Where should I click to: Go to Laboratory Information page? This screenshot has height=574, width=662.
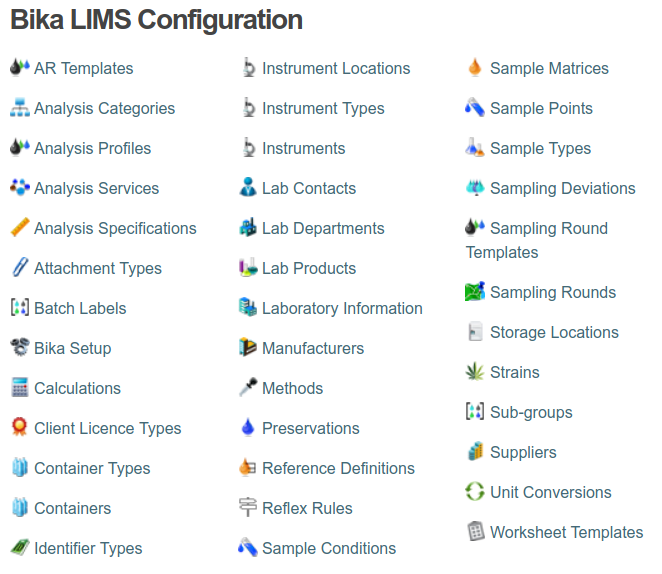pos(342,308)
